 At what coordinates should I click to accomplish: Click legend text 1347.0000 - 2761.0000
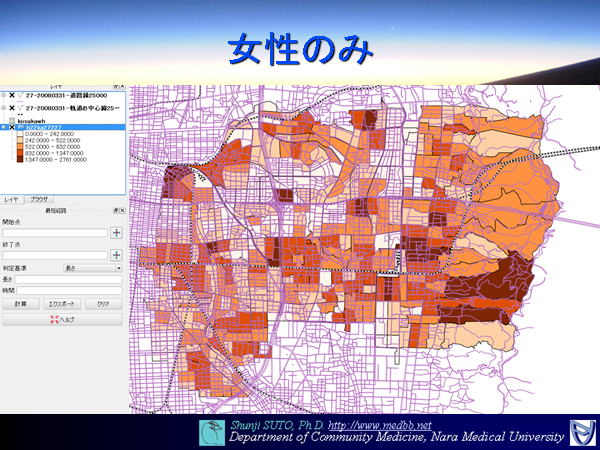[56, 160]
